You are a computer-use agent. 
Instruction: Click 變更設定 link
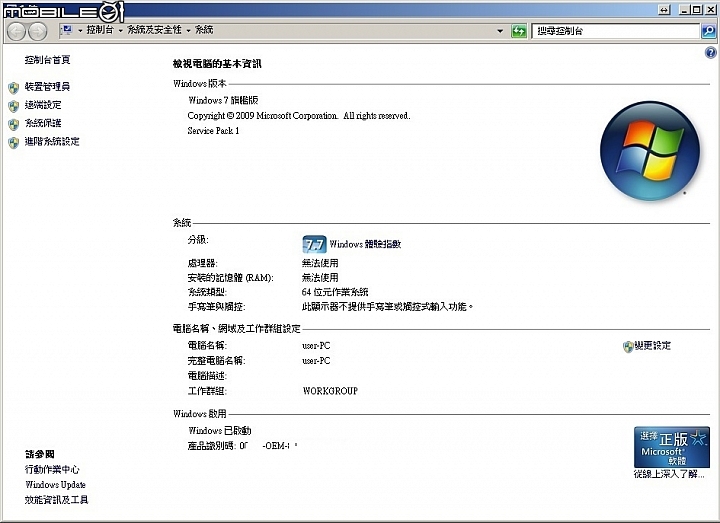coord(652,346)
